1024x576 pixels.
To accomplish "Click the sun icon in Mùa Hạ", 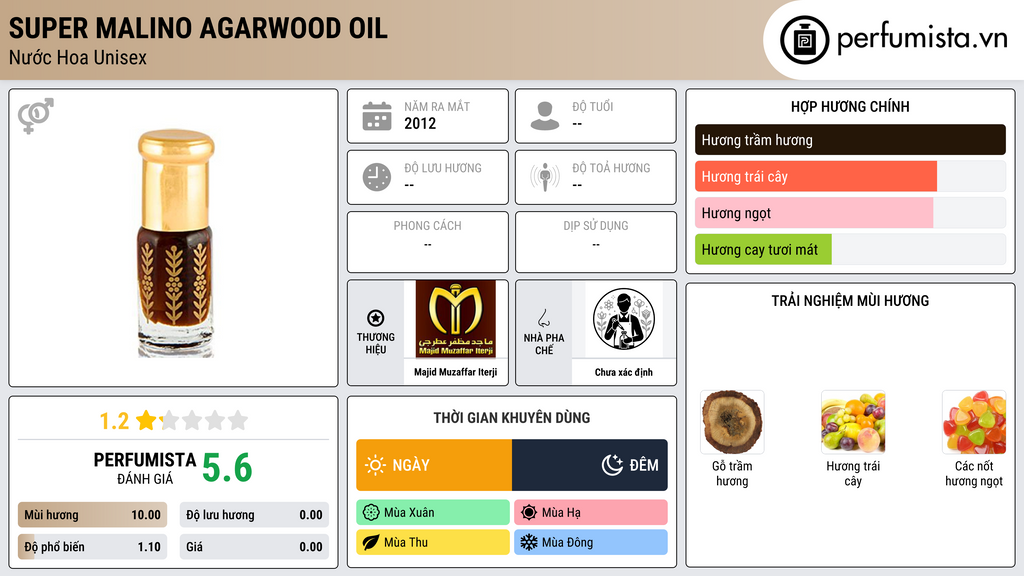I will click(529, 513).
